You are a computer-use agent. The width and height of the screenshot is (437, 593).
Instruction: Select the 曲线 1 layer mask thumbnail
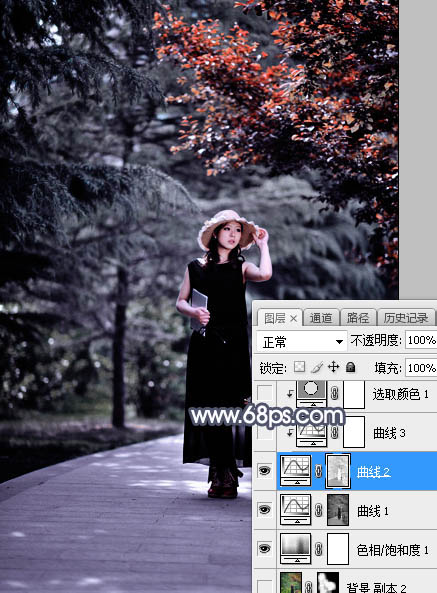click(338, 510)
